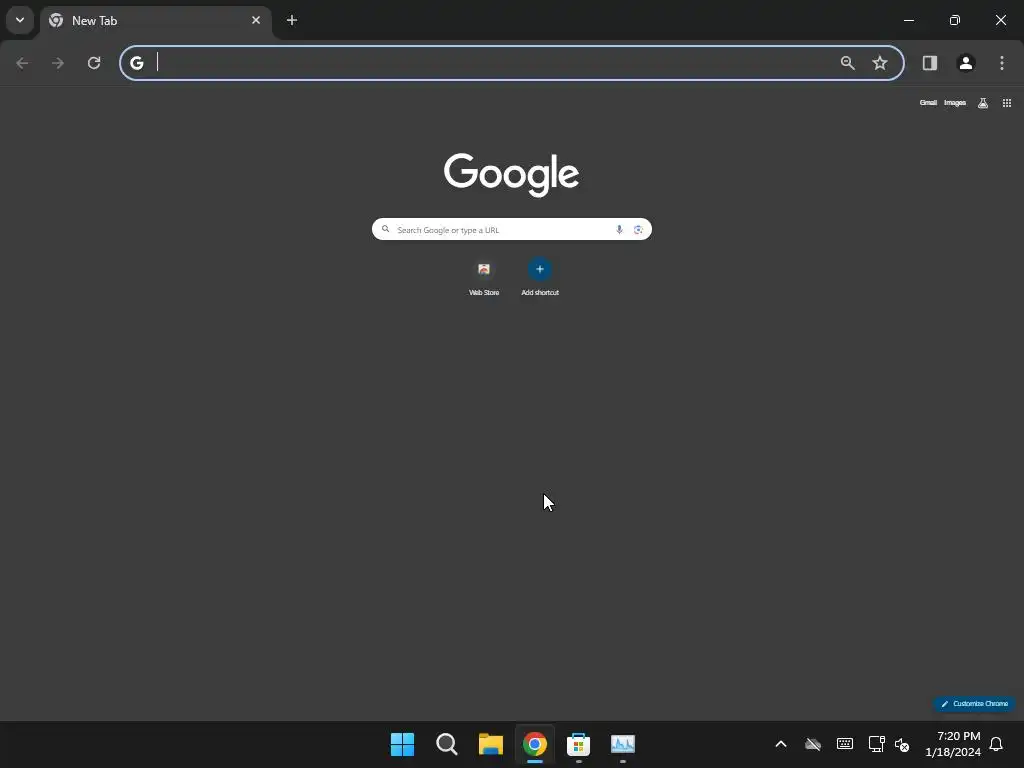Open the Google apps grid

[x=1007, y=103]
